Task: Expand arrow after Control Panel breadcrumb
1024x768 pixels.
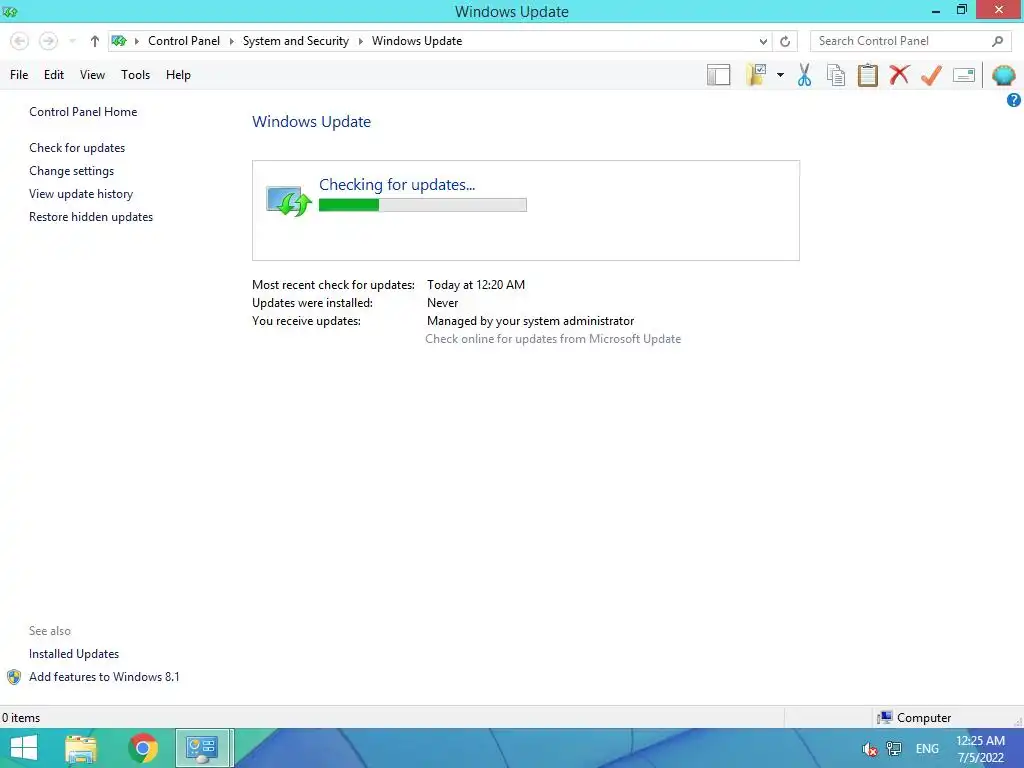Action: [x=231, y=41]
